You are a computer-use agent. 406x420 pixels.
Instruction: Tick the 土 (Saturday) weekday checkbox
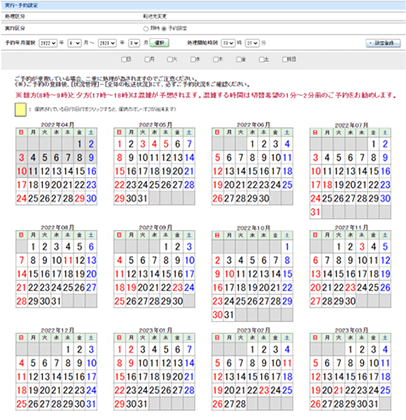(262, 59)
